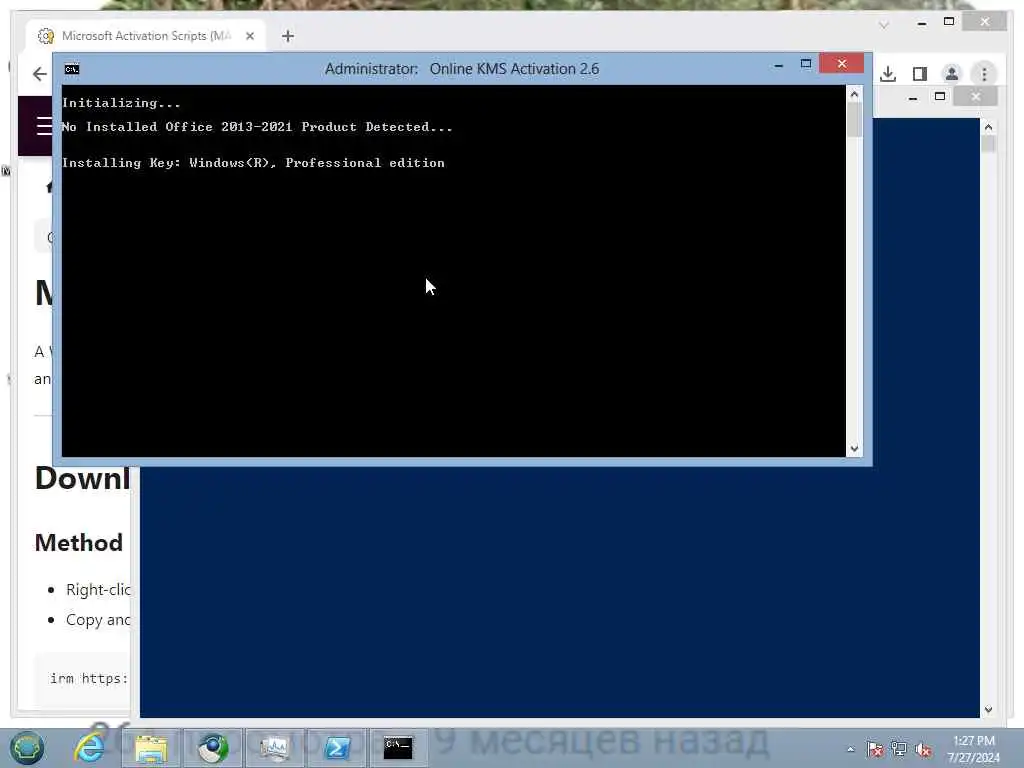This screenshot has width=1024, height=768.
Task: Click the KMS console scrollbar thumb
Action: (854, 120)
